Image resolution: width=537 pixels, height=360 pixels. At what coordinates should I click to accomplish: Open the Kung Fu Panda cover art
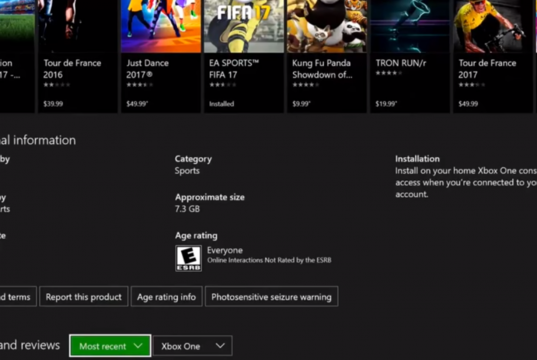point(327,26)
